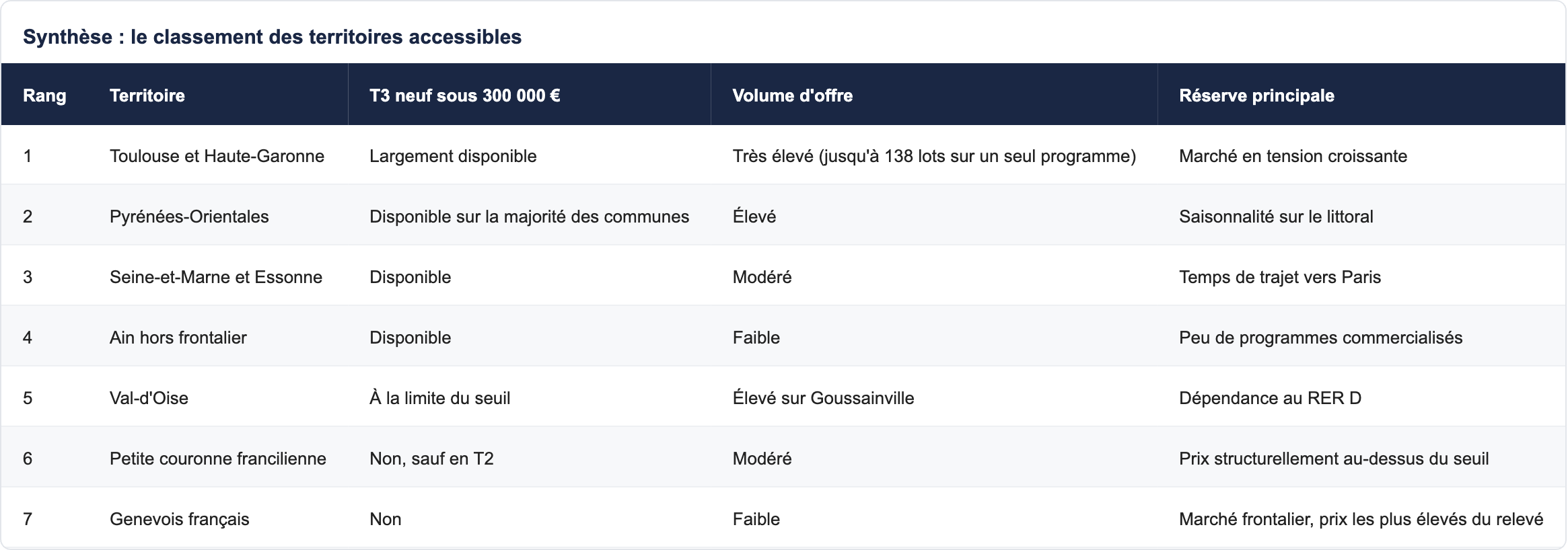The width and height of the screenshot is (1568, 550).
Task: Select the Toulouse et Haute-Garonne cell
Action: pos(218,155)
